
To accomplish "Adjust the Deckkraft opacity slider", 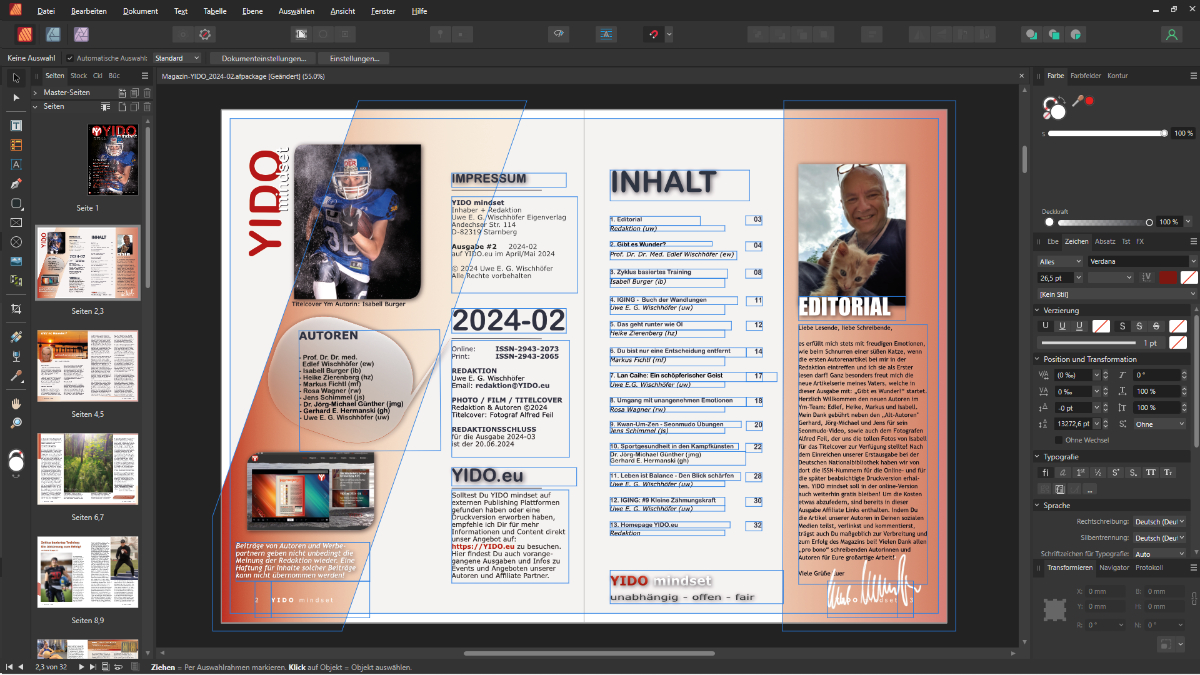I will [1104, 222].
